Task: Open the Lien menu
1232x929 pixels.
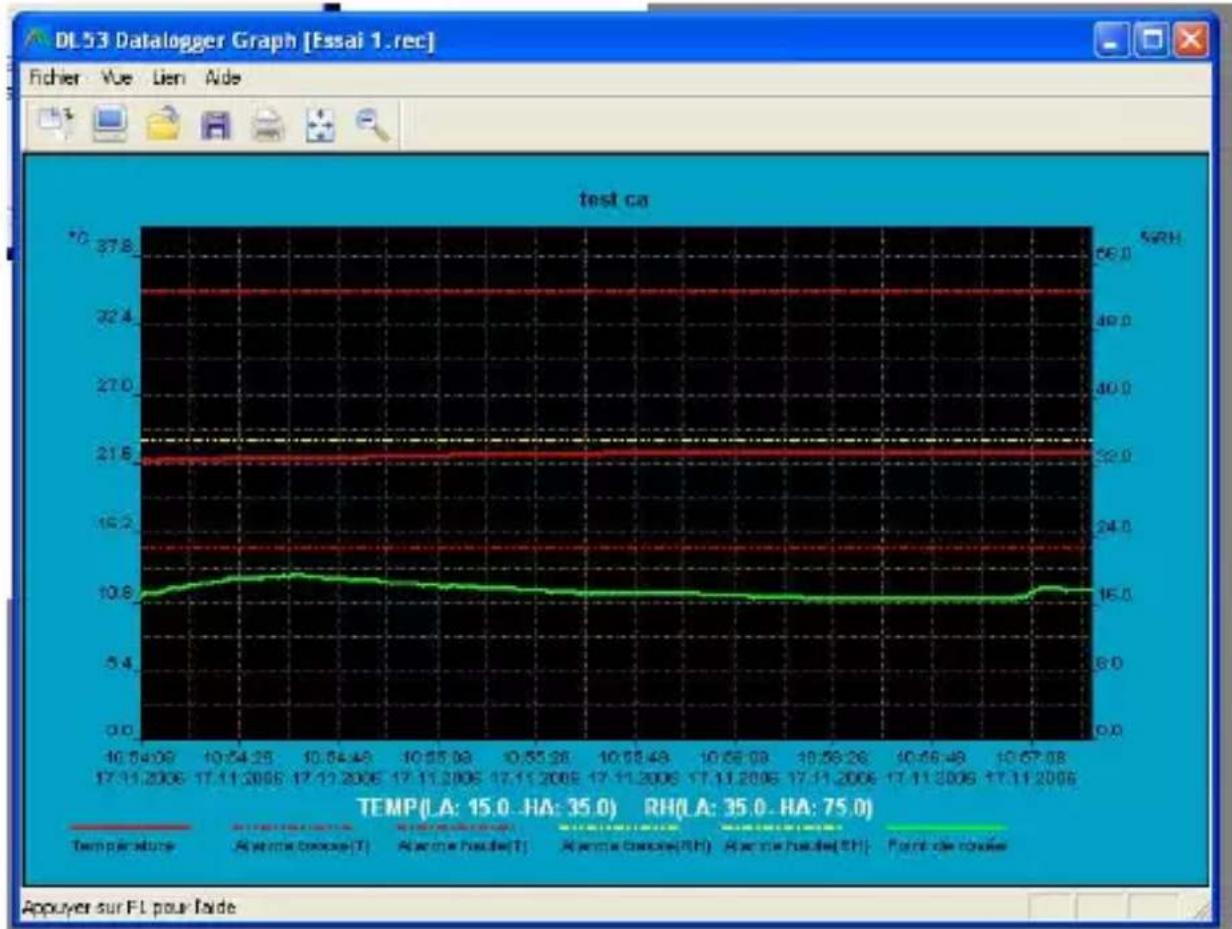Action: point(168,78)
